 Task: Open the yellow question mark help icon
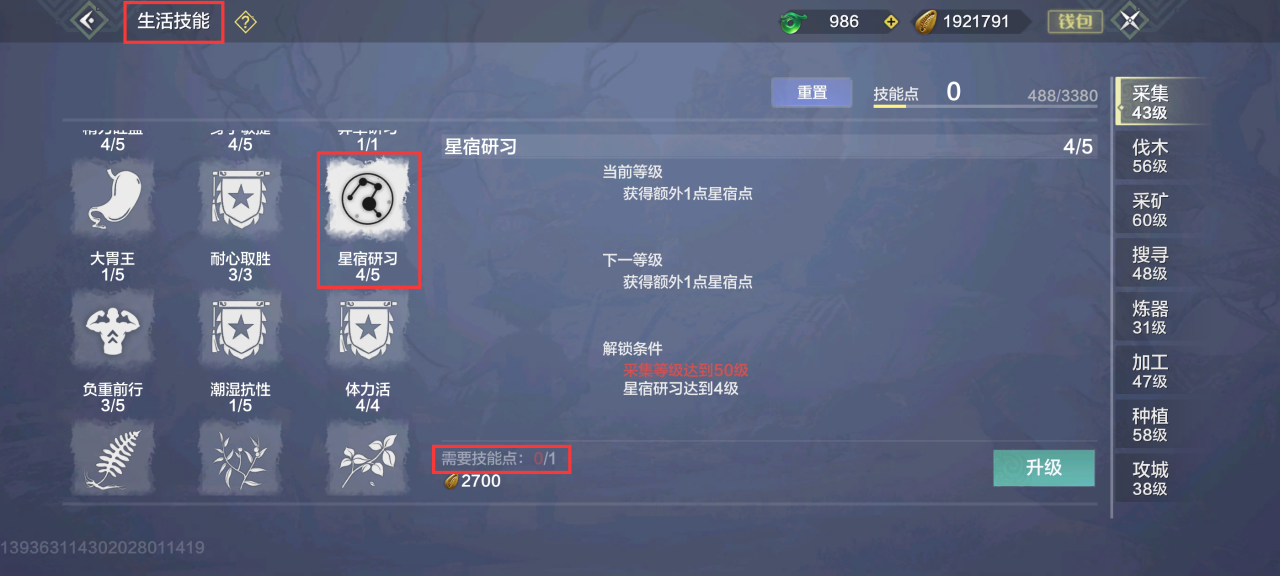coord(245,22)
